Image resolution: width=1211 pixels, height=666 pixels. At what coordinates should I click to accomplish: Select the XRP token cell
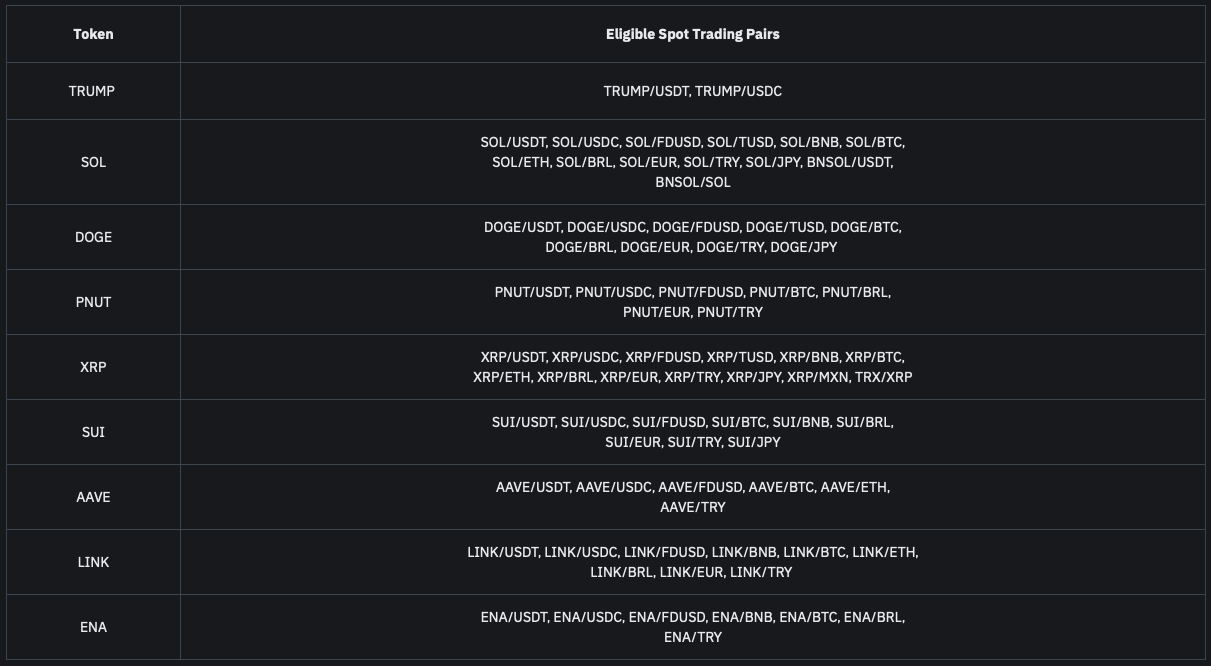93,367
